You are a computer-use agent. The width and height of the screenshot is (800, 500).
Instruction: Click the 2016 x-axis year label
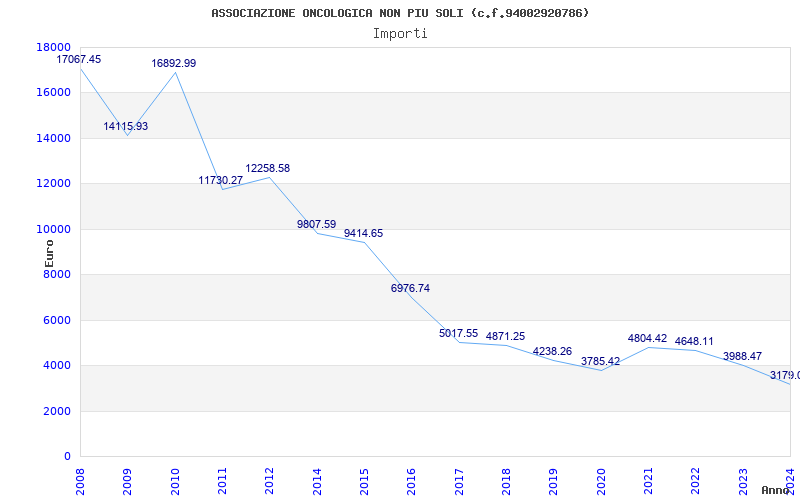pos(412,481)
